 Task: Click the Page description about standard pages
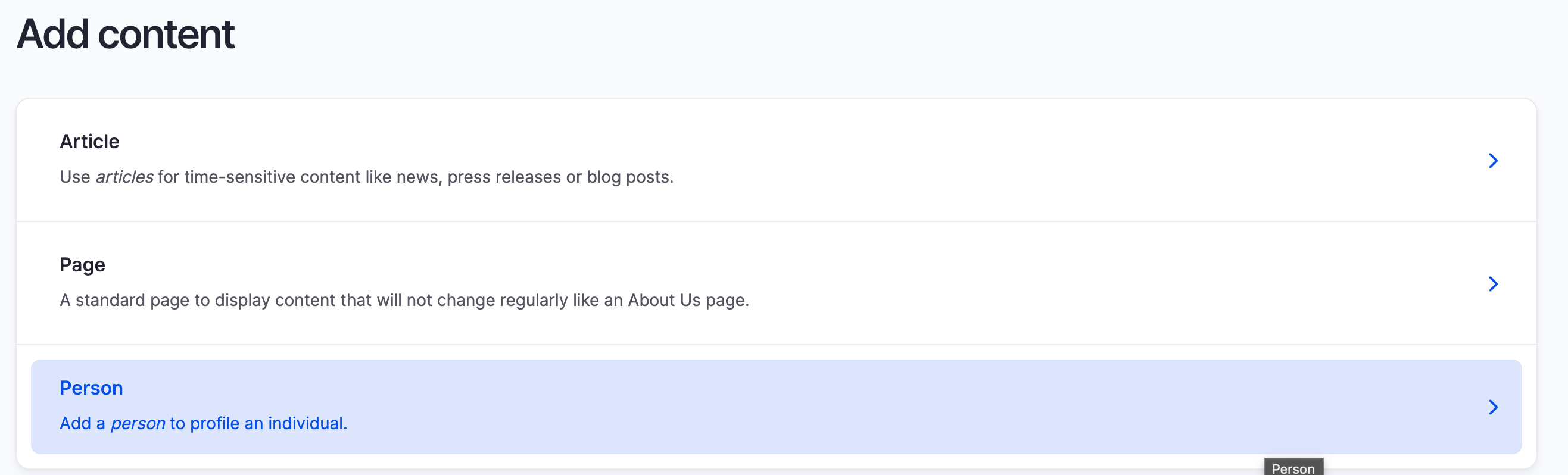coord(404,301)
